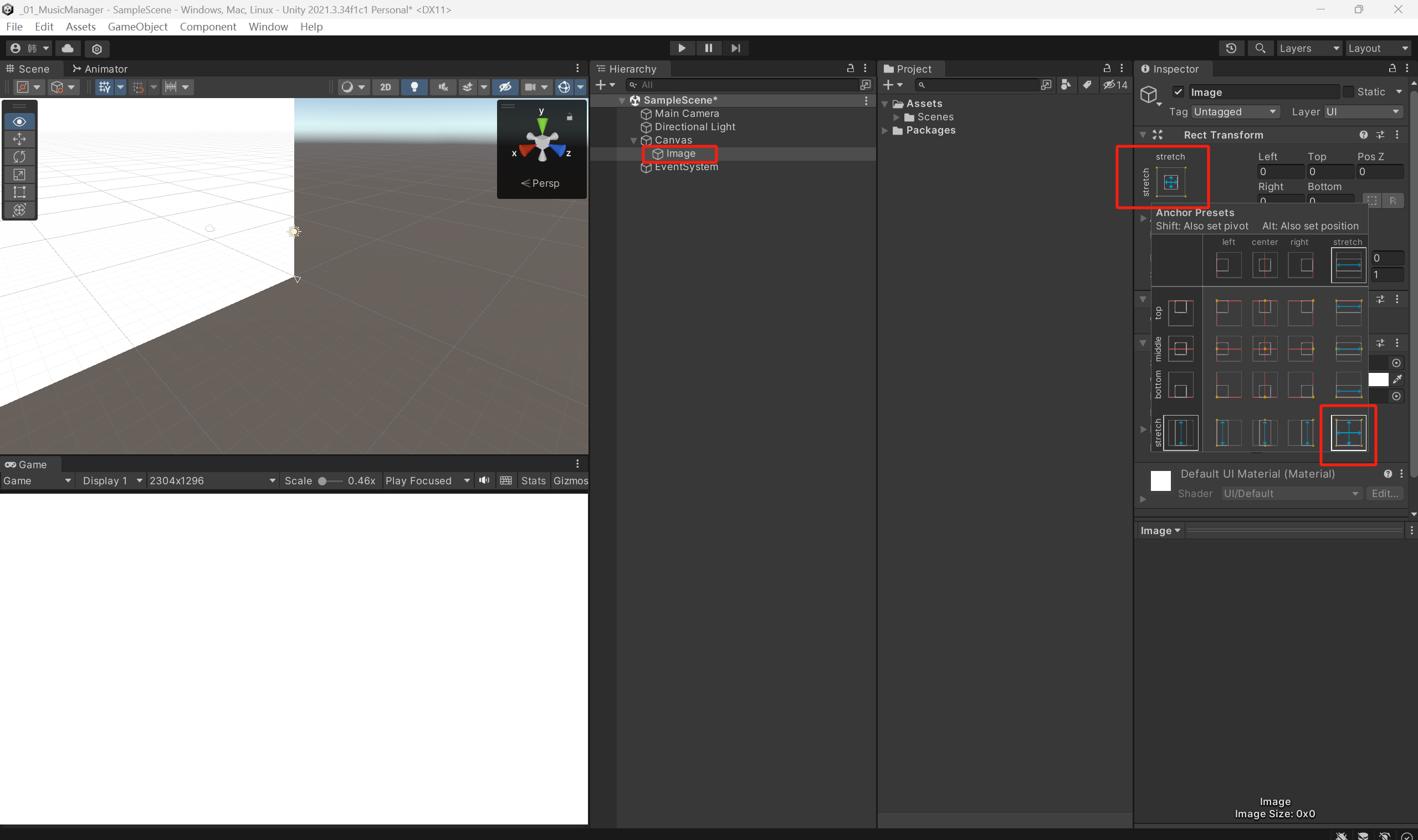Viewport: 1418px width, 840px height.
Task: Open the GameObject menu
Action: (x=137, y=27)
